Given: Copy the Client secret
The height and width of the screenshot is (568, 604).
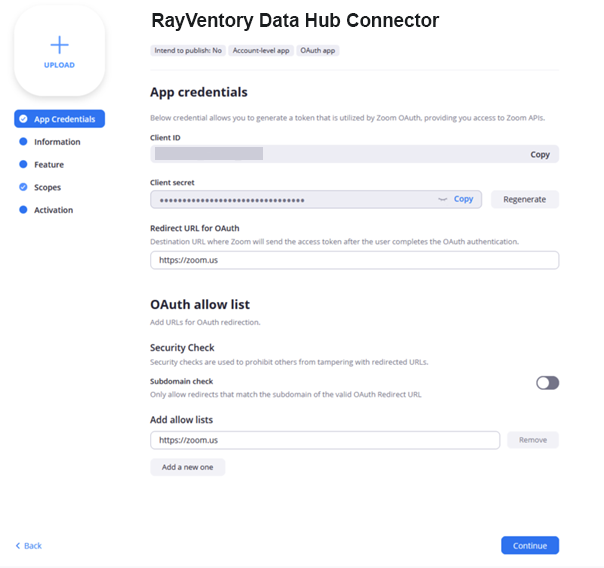Looking at the screenshot, I should [x=464, y=199].
